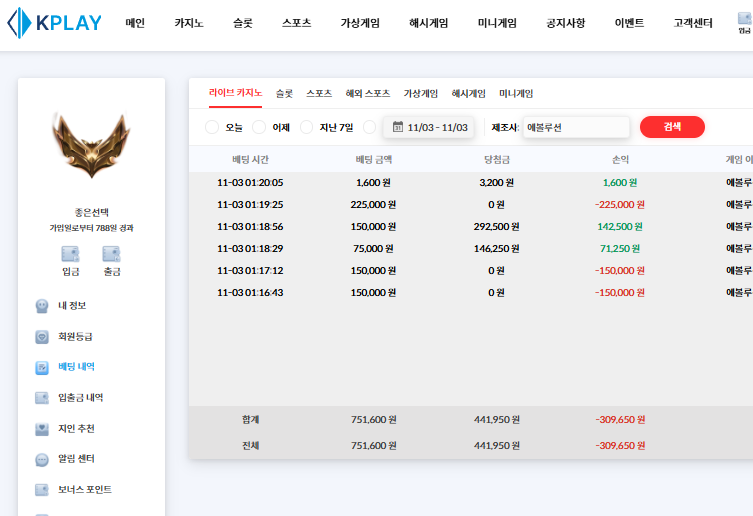This screenshot has width=753, height=516.
Task: Select the 오늘 radio button
Action: coord(212,127)
